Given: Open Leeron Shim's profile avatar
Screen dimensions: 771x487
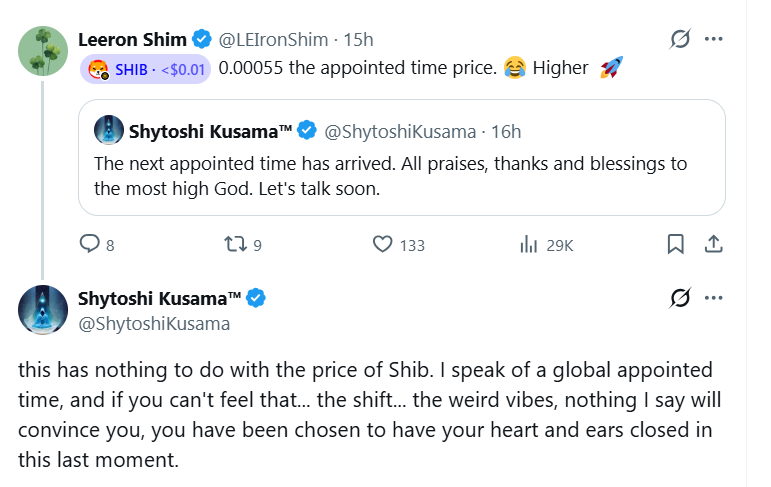Looking at the screenshot, I should [43, 48].
